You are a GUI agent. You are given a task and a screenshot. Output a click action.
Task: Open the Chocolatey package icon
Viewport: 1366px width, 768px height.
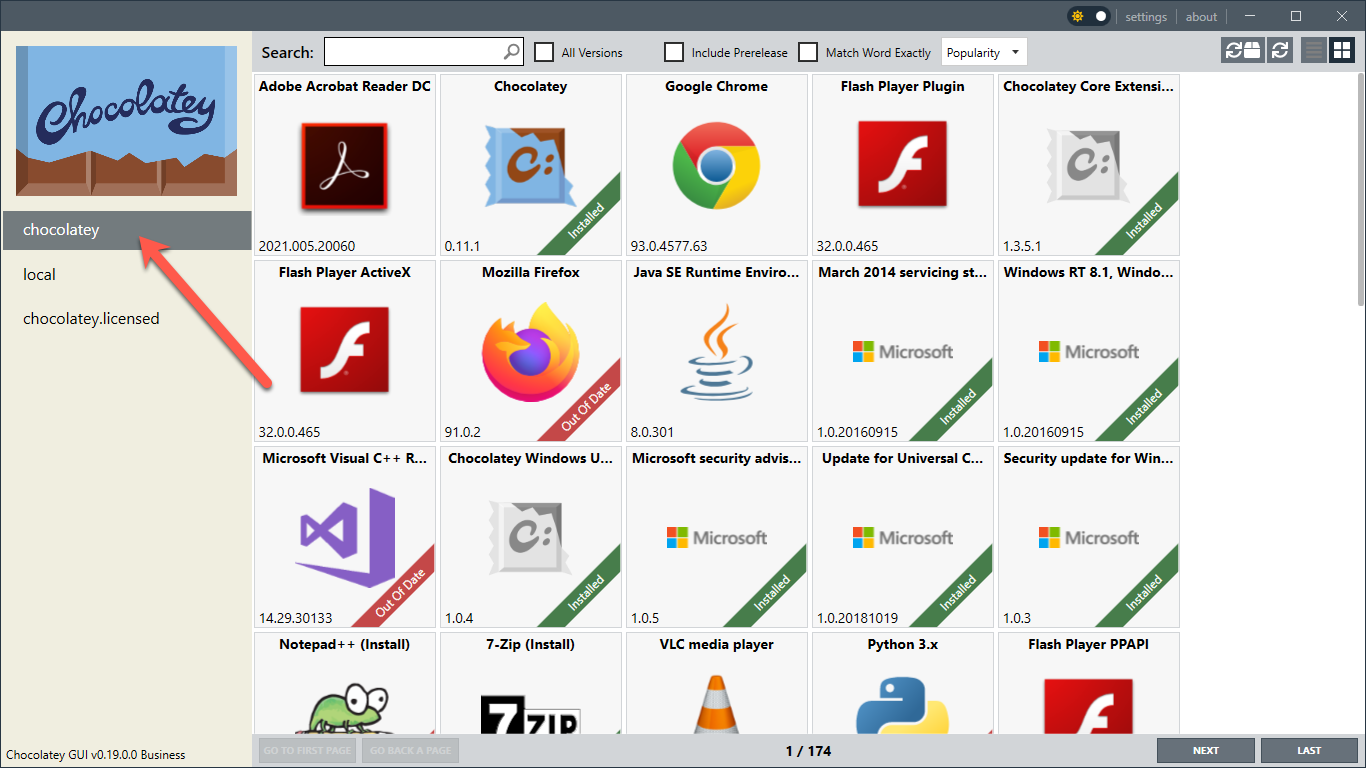[531, 166]
